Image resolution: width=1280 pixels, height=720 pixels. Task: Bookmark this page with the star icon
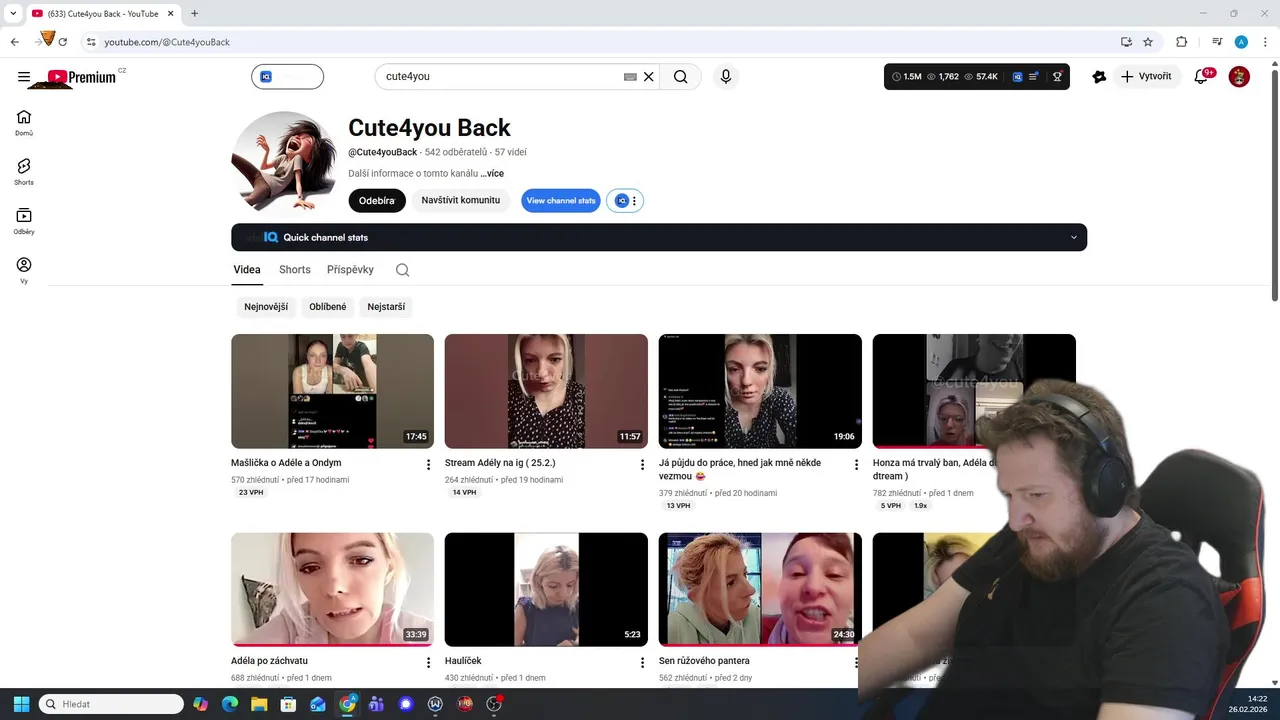click(1148, 42)
